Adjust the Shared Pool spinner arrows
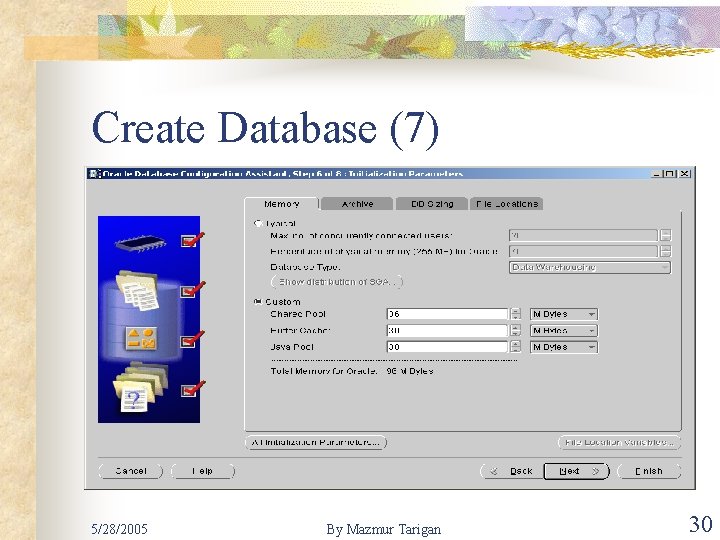720x540 pixels. 516,314
